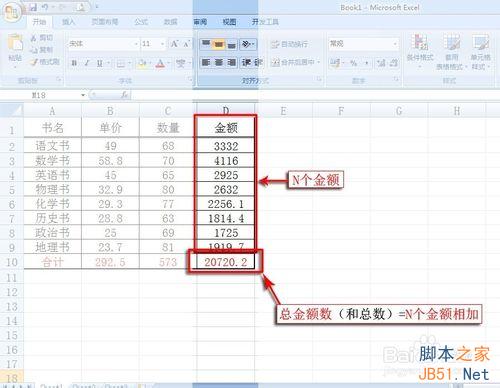Click the Increase Font Size icon
The width and height of the screenshot is (500, 388).
tap(174, 44)
